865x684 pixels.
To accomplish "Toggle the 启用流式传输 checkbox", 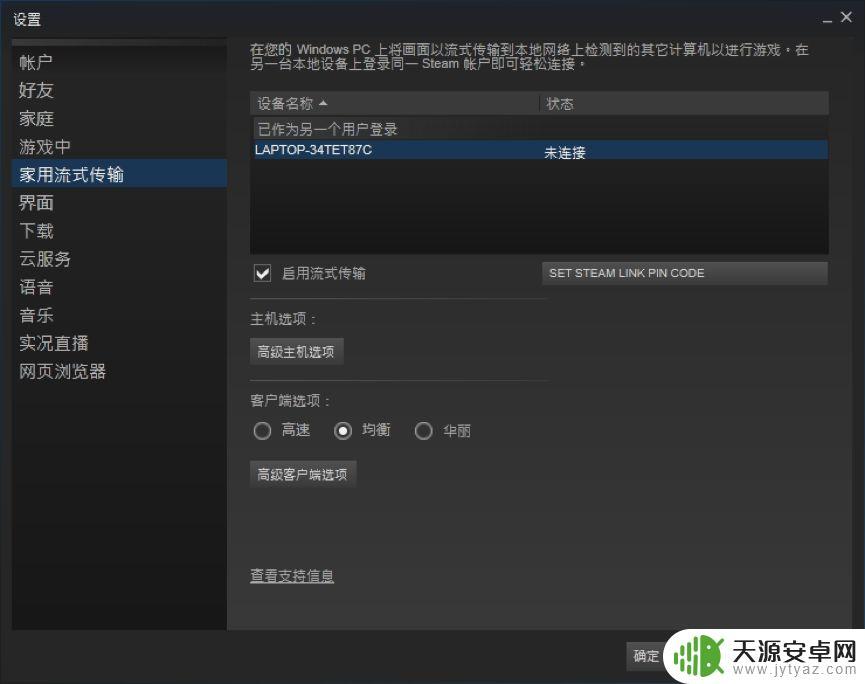I will (263, 273).
